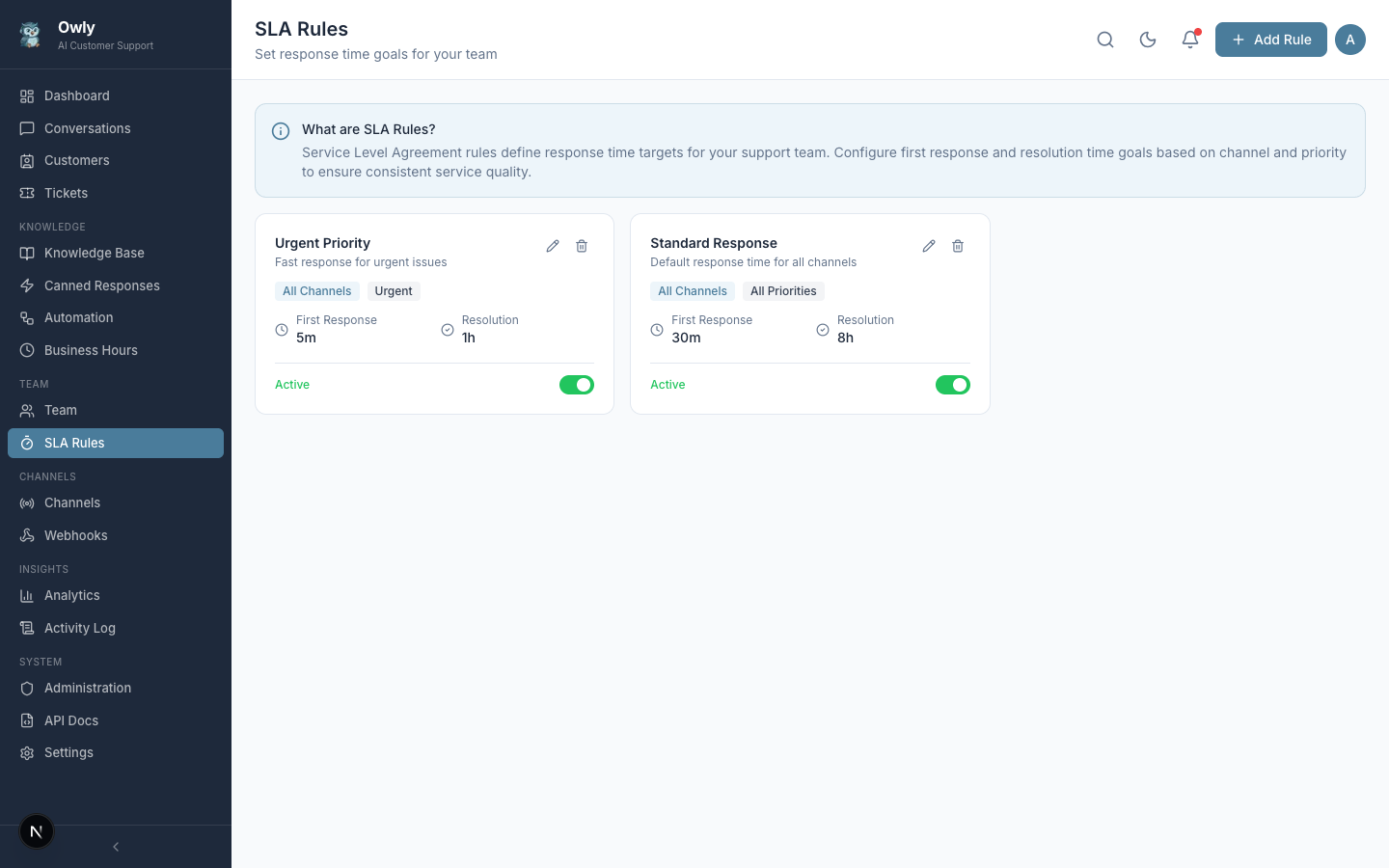Click the What are SLA Rules? heading
The image size is (1389, 868).
click(368, 129)
